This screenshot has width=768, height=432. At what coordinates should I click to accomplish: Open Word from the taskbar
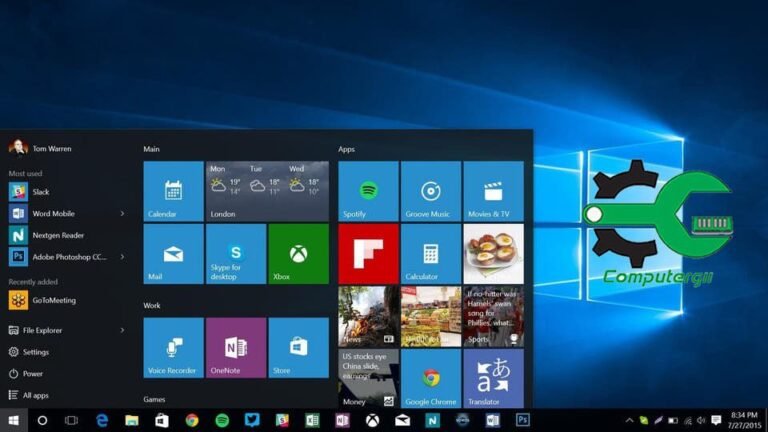pyautogui.click(x=493, y=420)
